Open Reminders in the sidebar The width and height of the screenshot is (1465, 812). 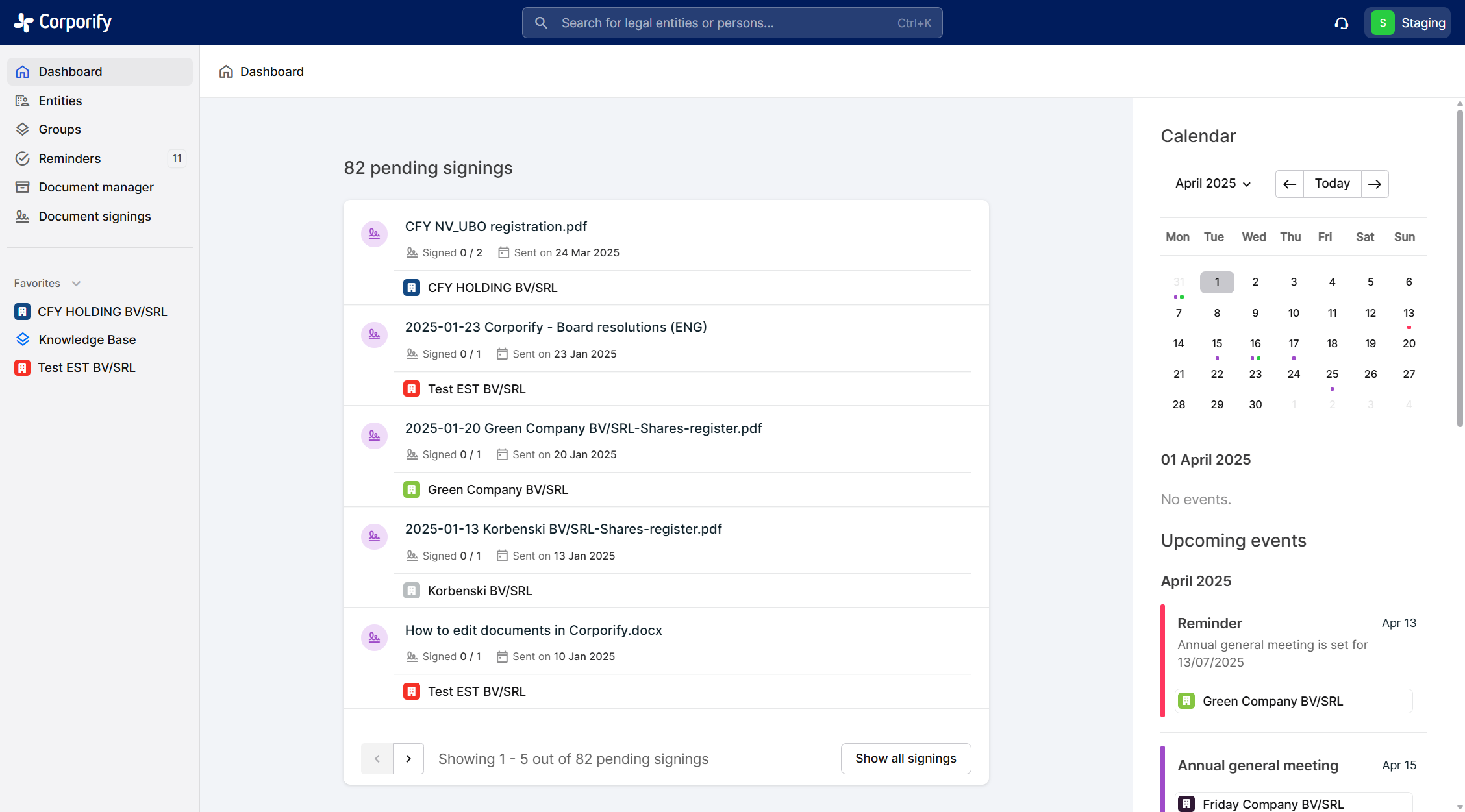69,158
